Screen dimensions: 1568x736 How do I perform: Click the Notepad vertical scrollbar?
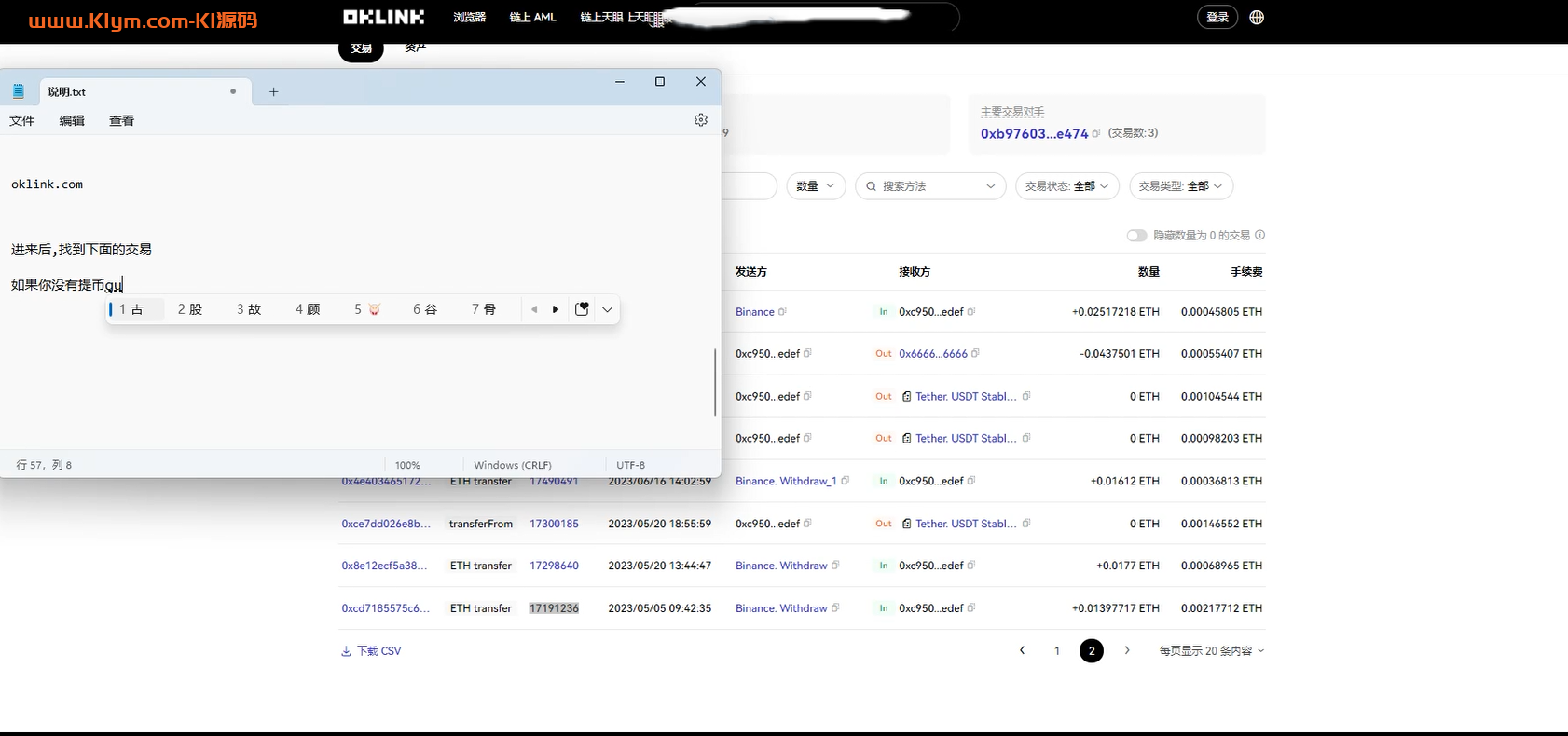coord(715,382)
